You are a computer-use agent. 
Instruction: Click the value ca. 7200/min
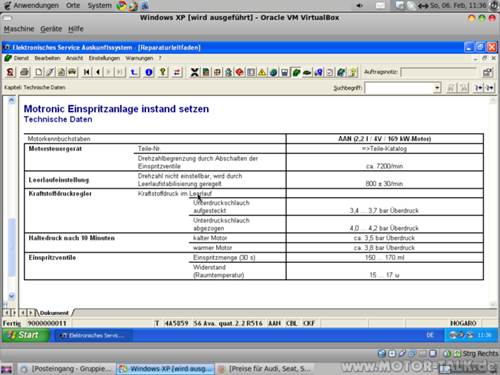[x=384, y=166]
